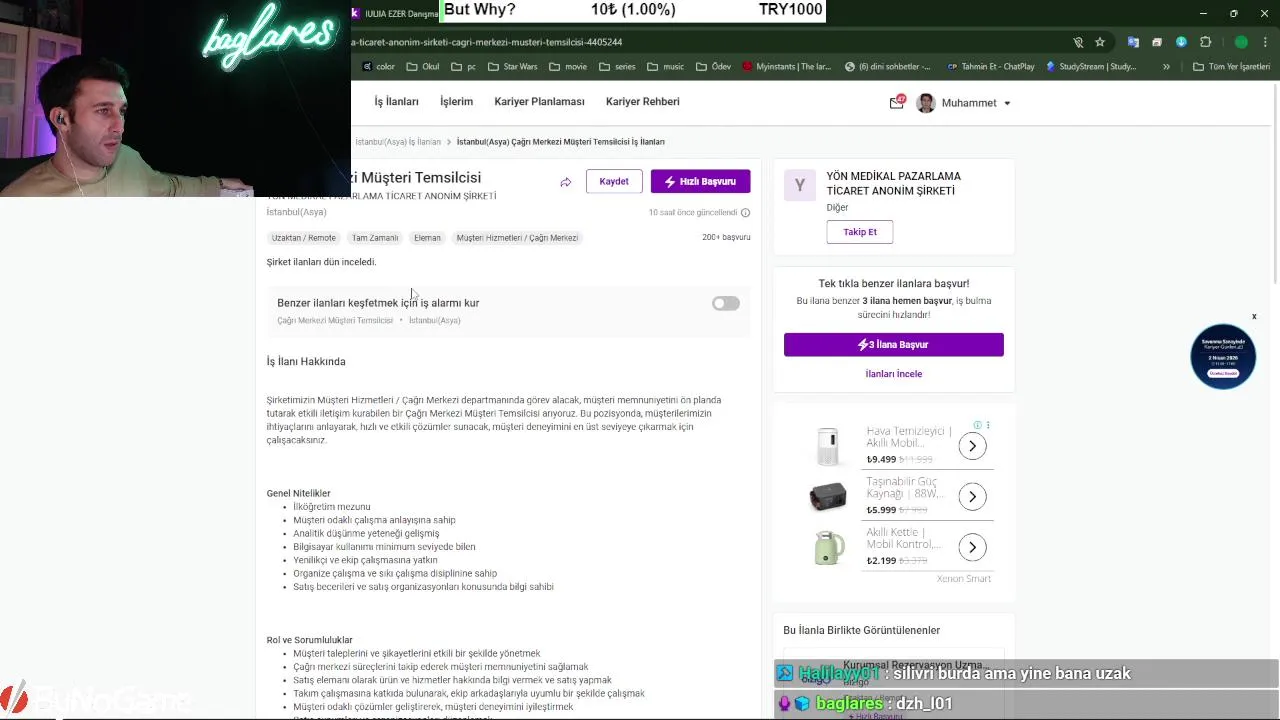Click Takip Et to follow company
This screenshot has height=720, width=1280.
click(x=860, y=232)
